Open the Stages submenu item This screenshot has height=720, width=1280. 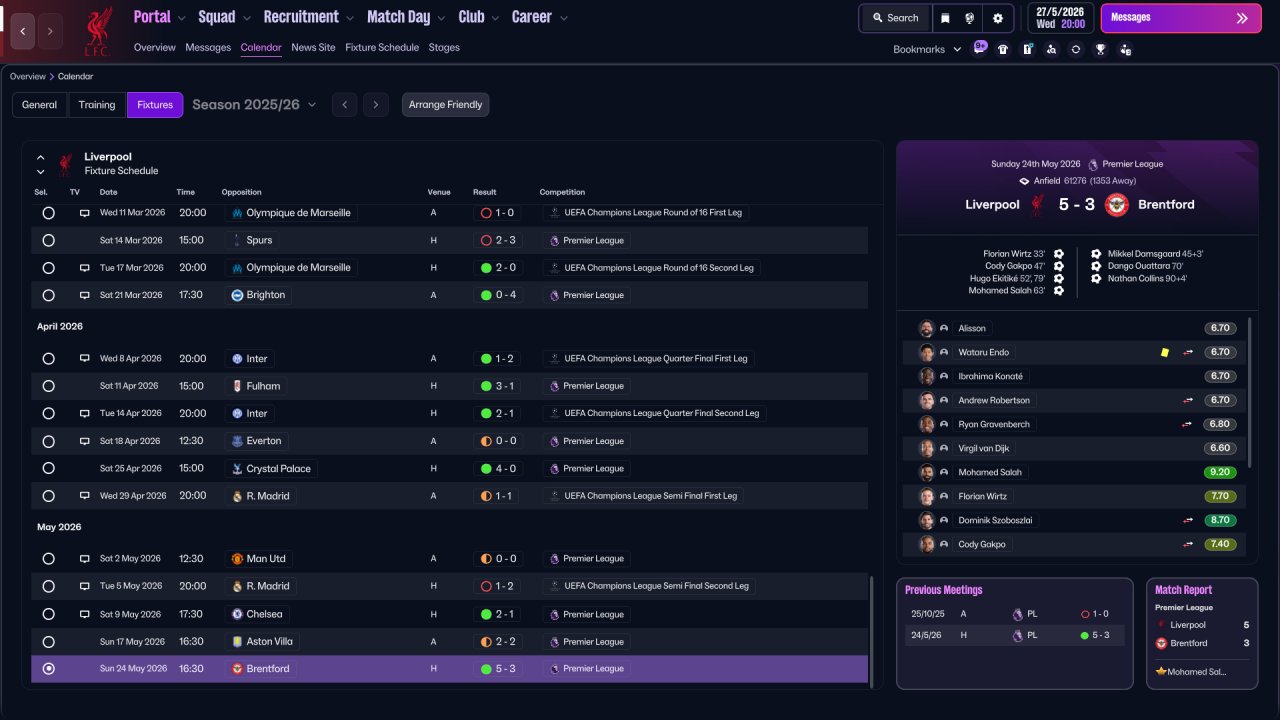pyautogui.click(x=444, y=47)
